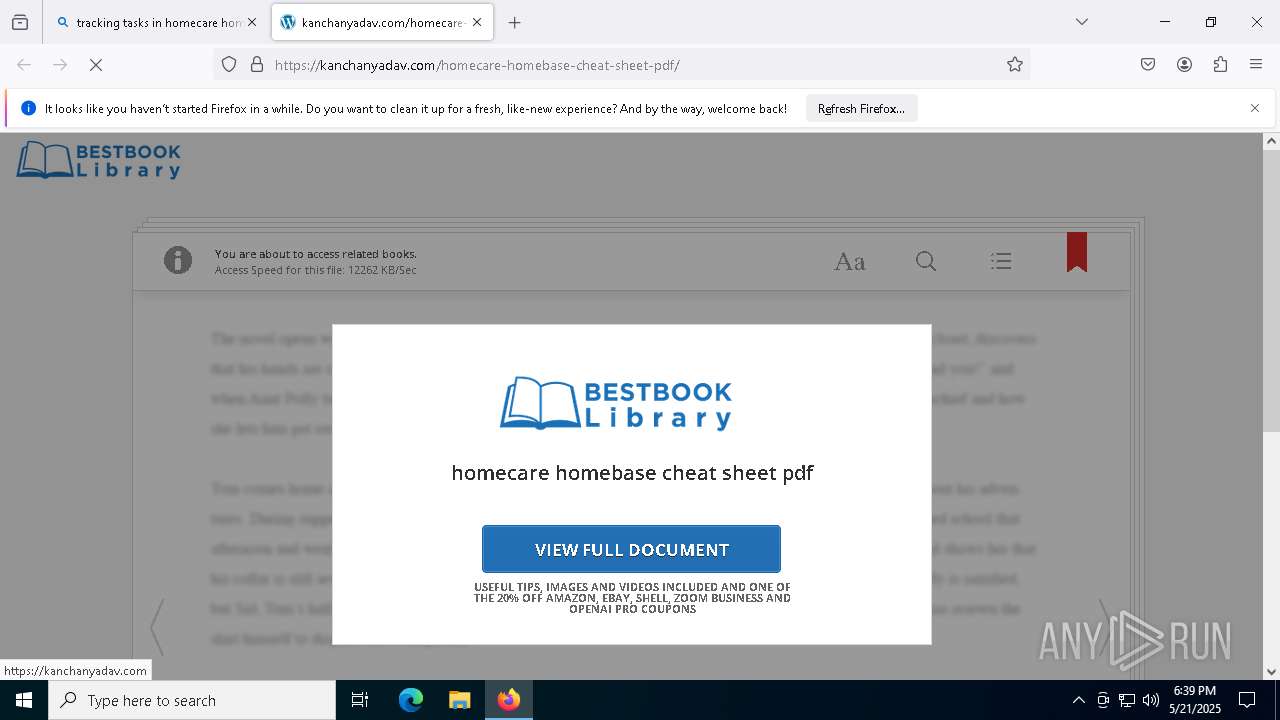Click the scrollbar down arrow

tap(1271, 672)
